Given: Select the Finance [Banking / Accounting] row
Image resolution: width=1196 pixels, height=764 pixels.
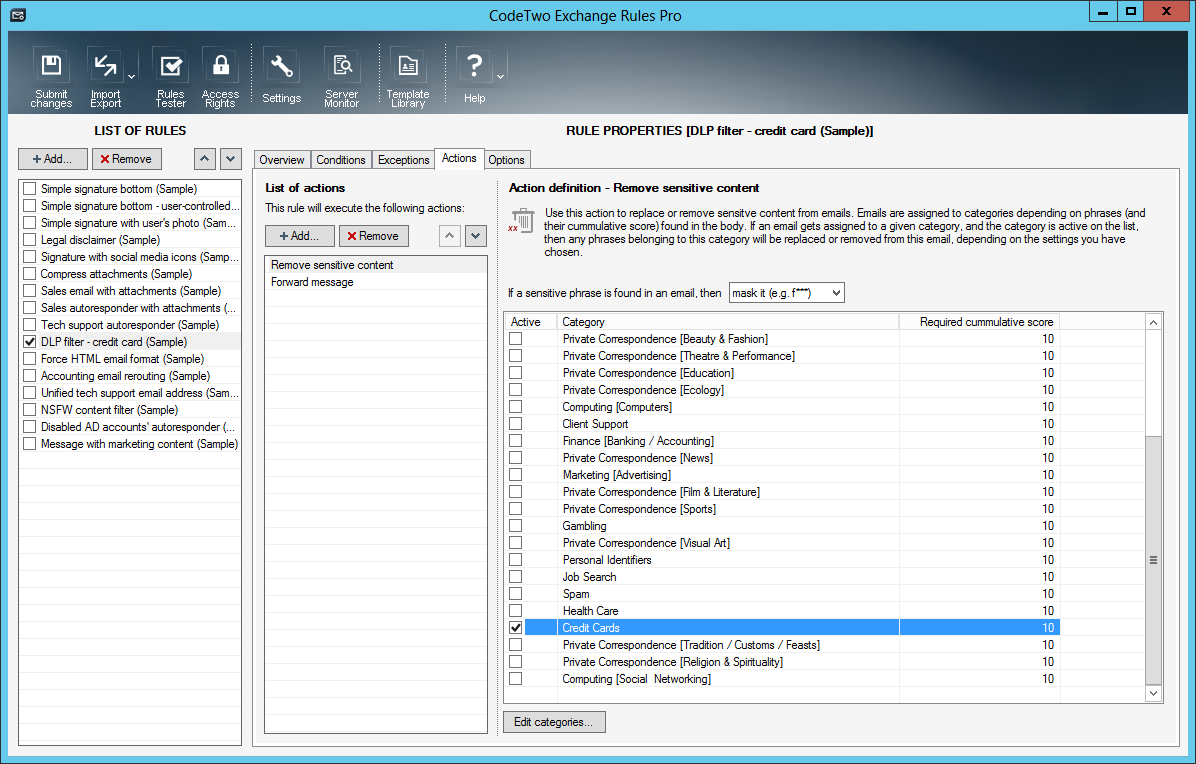Looking at the screenshot, I should (x=782, y=441).
